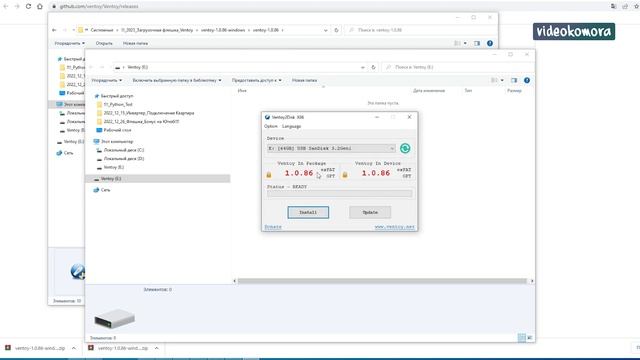The height and width of the screenshot is (360, 640).
Task: Open the Option menu in Ventoy2Disk
Action: coord(271,127)
